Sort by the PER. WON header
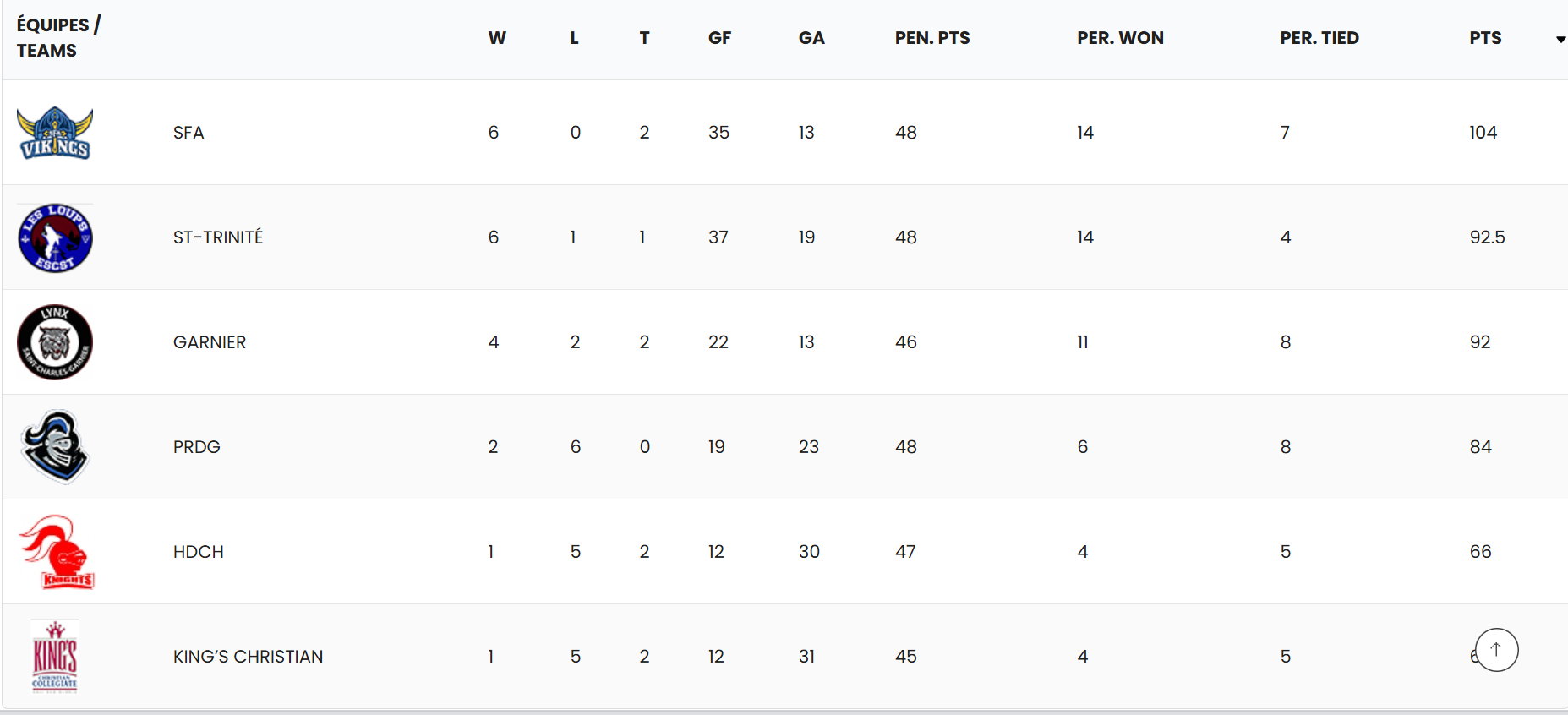 click(1120, 38)
